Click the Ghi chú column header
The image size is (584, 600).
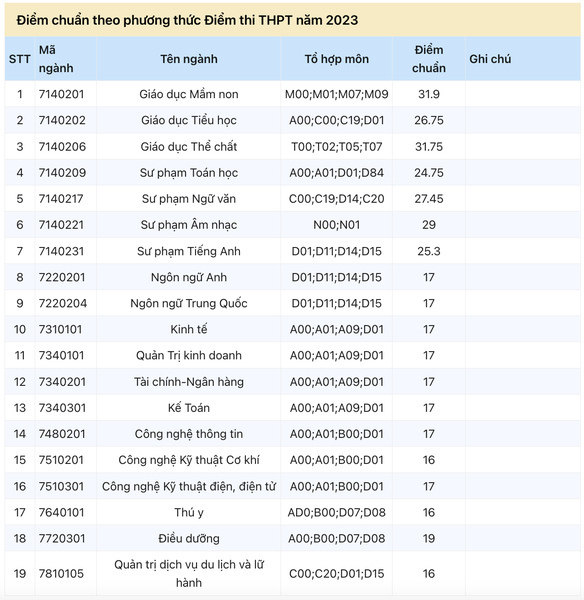(490, 59)
